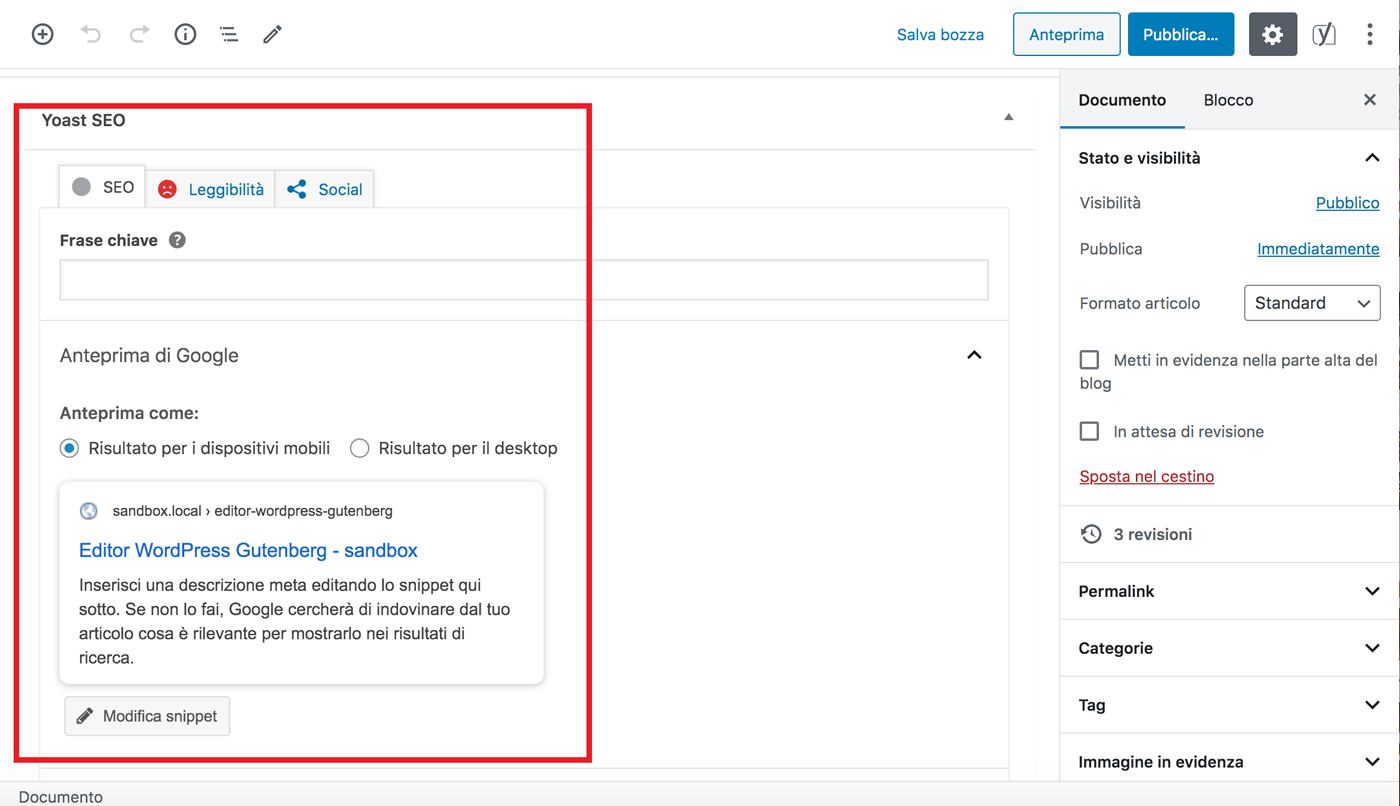Click into the Frase chiave input field
This screenshot has width=1400, height=806.
524,280
